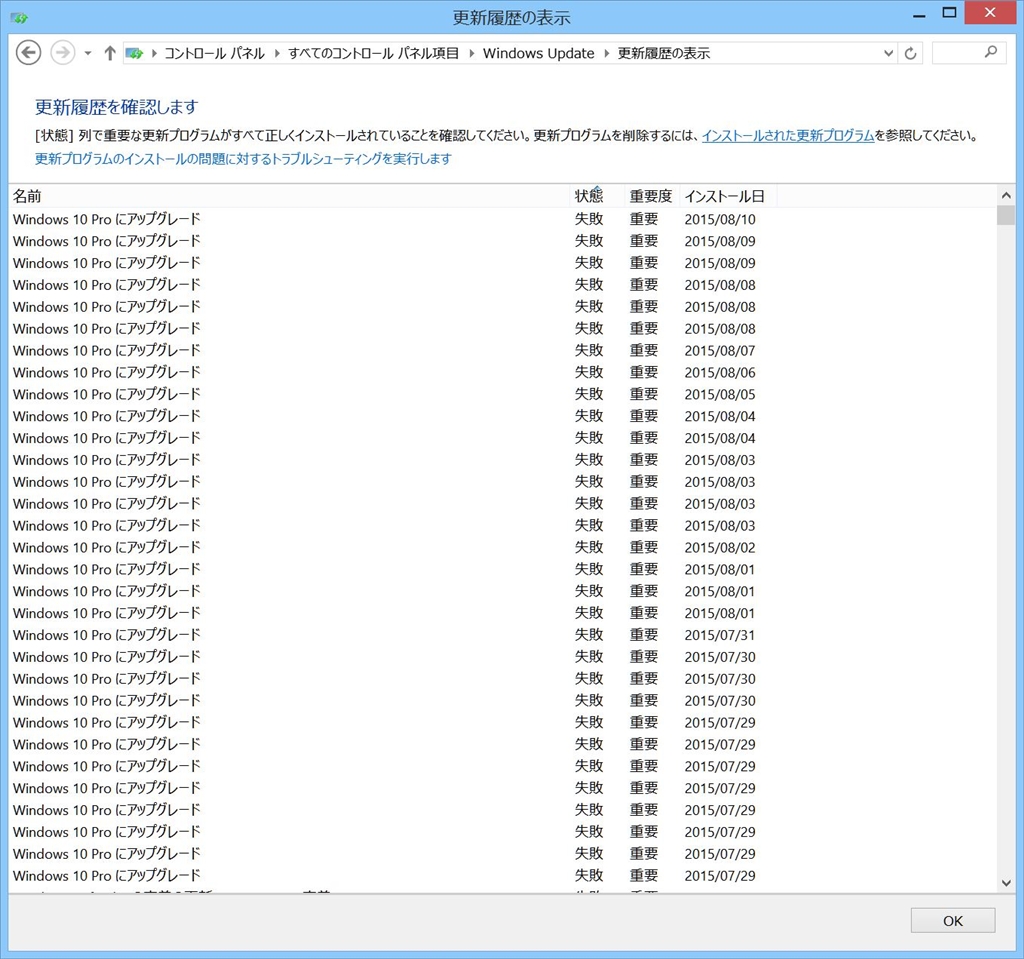Click 重要 in the 2015/08/07 row
Screen dimensions: 1024x959
click(644, 350)
